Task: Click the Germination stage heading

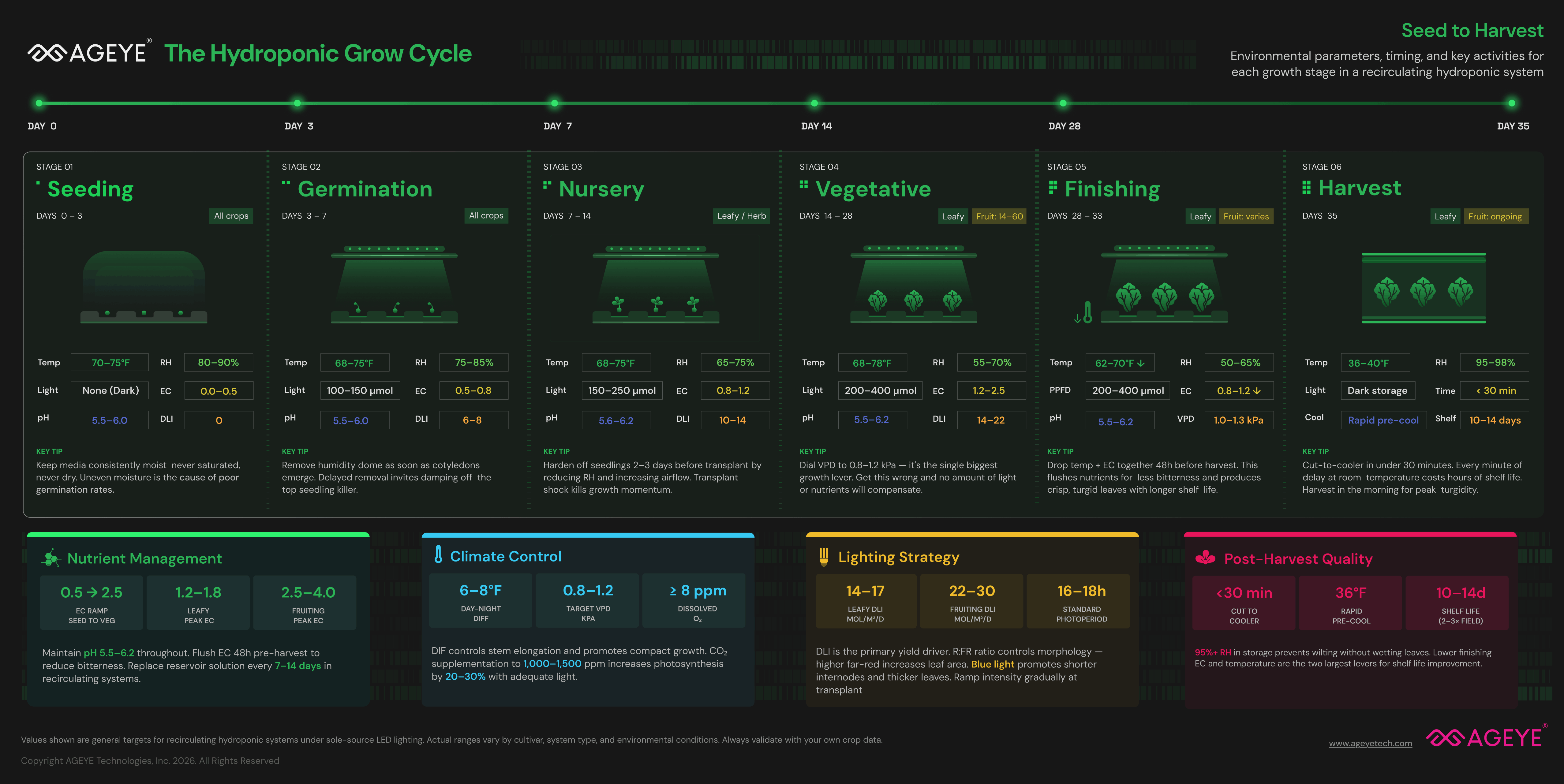Action: coord(365,189)
